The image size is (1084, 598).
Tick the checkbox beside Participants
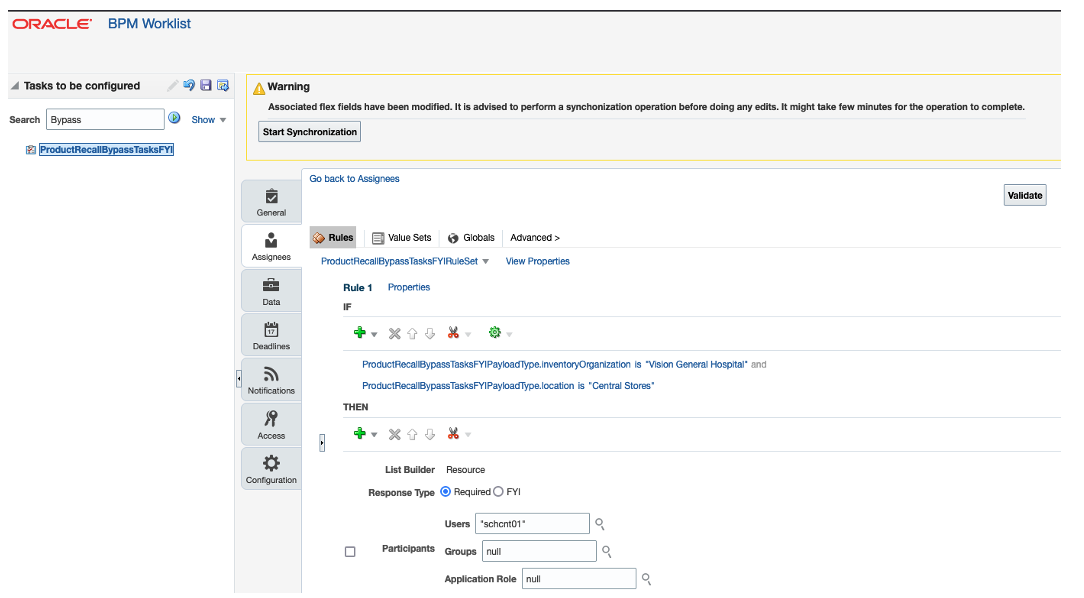tap(351, 552)
